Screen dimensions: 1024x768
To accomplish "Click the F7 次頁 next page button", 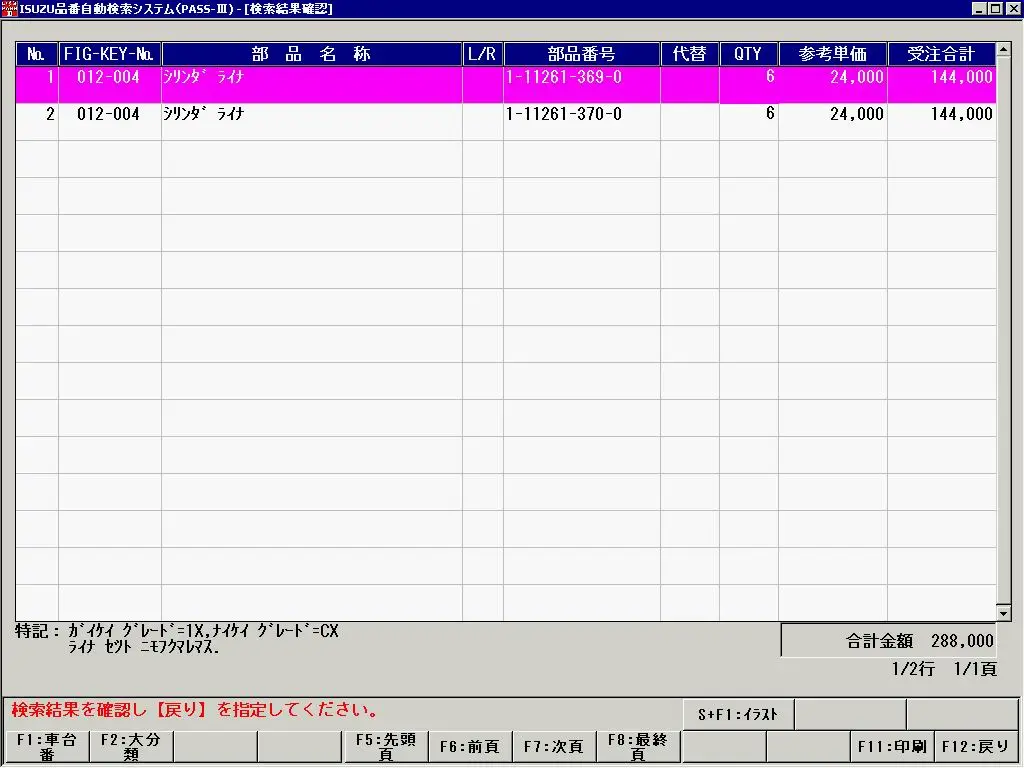I will pyautogui.click(x=554, y=746).
